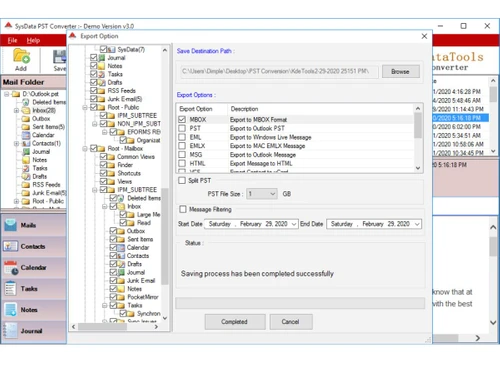
Task: Open Tasks section in sidebar
Action: [x=33, y=289]
